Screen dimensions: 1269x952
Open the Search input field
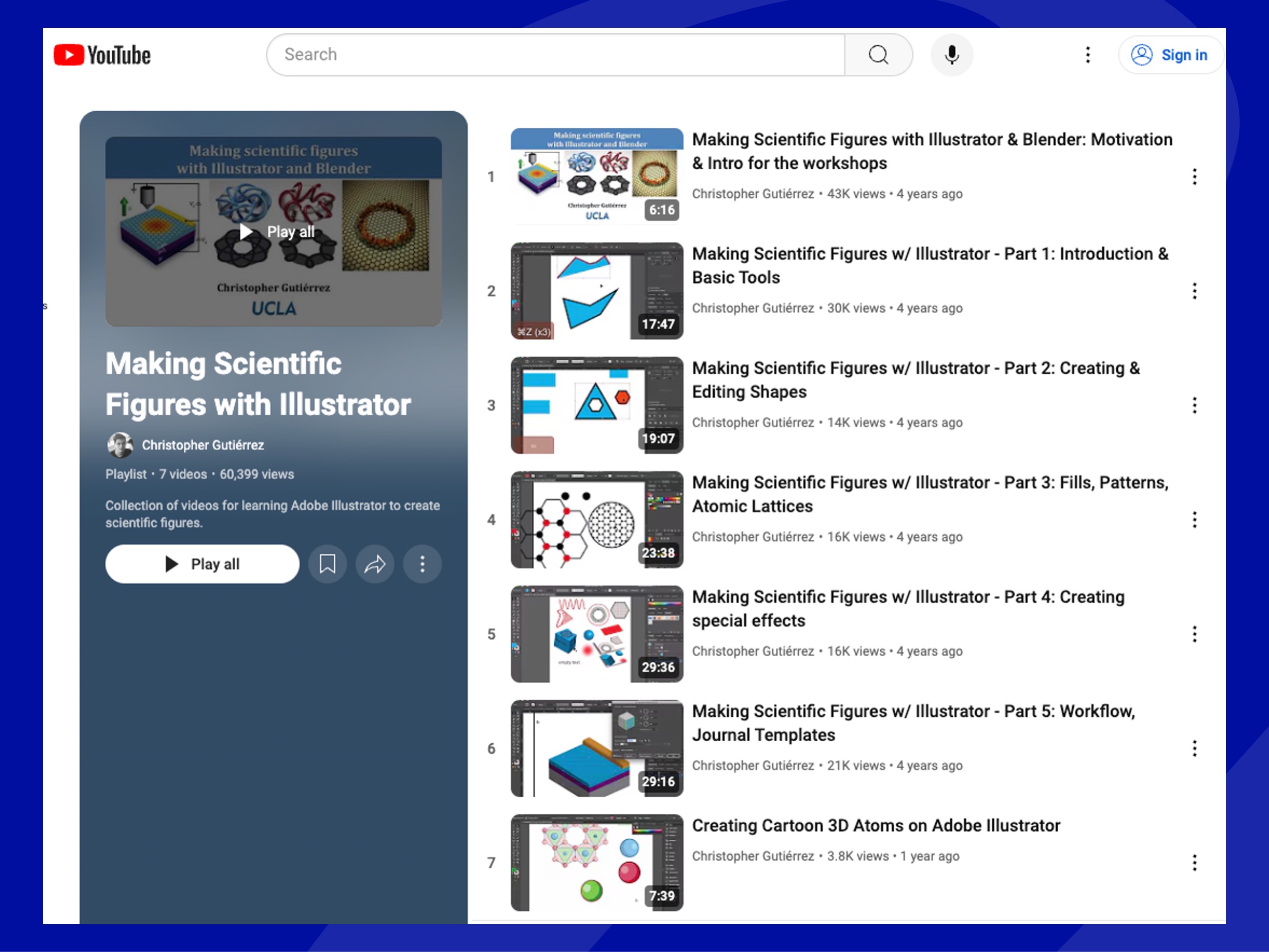tap(556, 54)
